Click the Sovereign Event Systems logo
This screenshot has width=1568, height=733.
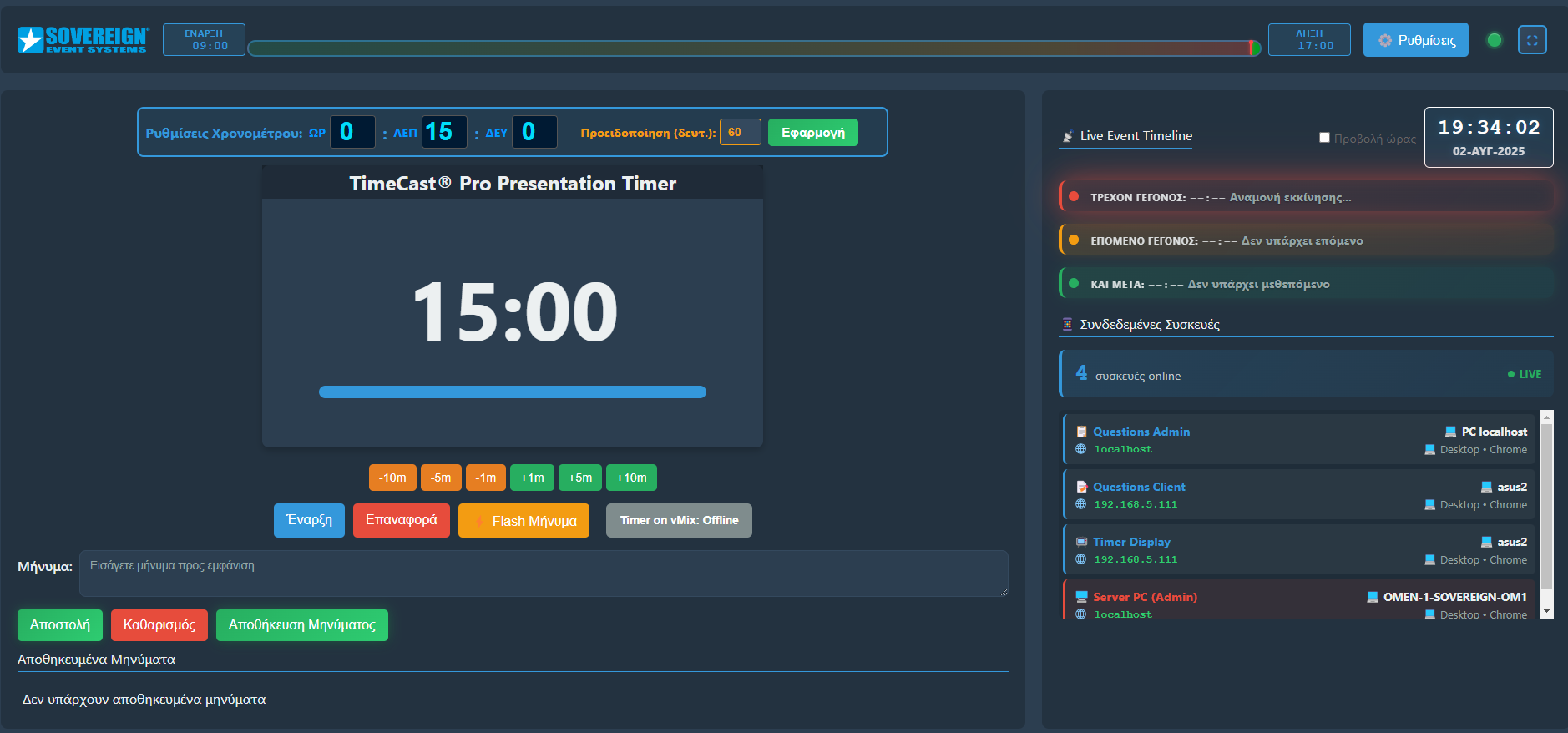[82, 40]
